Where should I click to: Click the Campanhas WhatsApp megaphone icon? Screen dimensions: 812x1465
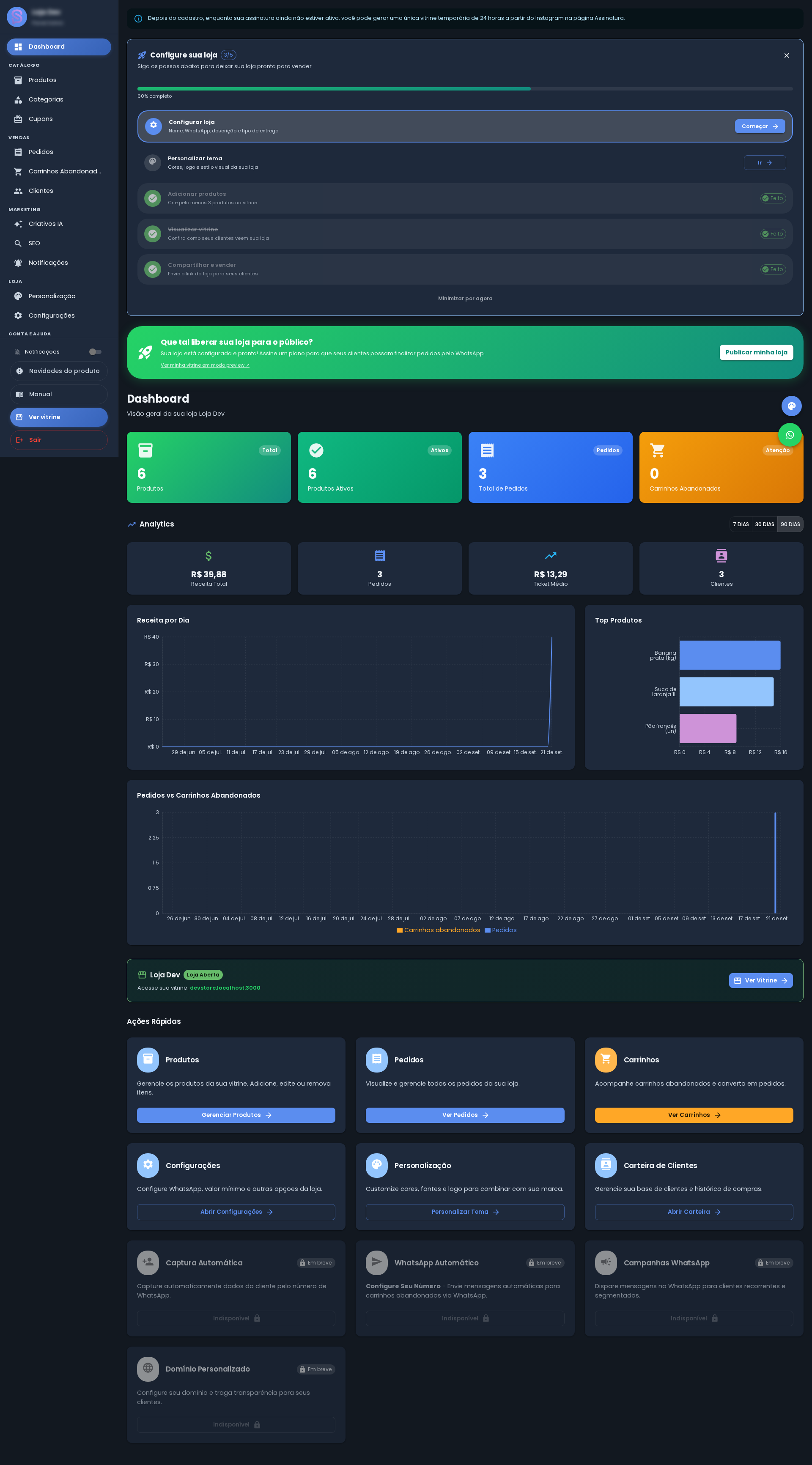606,1262
